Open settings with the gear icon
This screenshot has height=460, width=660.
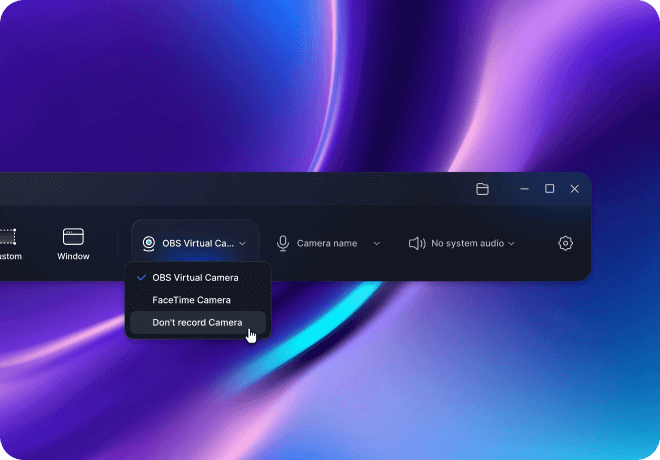565,243
